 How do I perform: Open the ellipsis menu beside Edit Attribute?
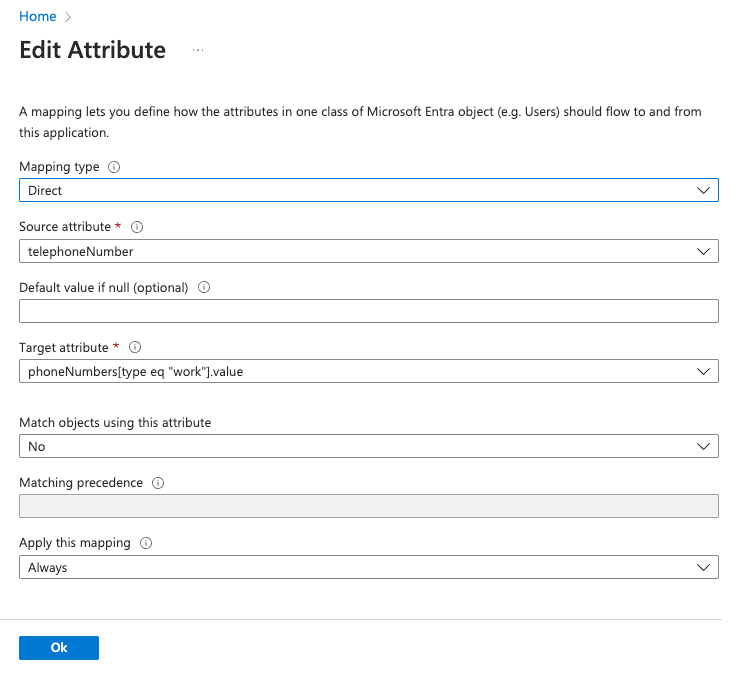point(198,50)
